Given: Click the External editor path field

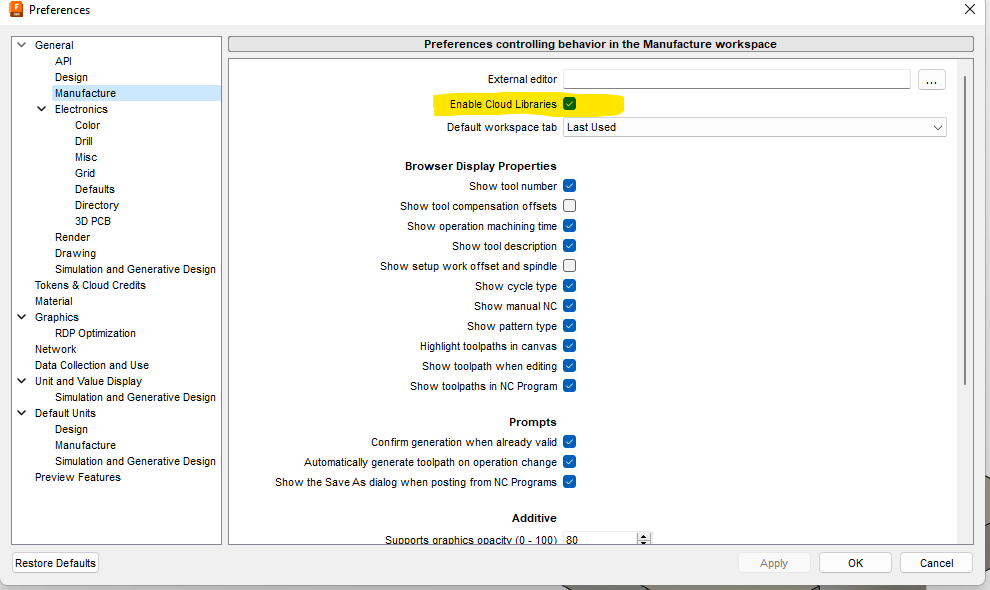Looking at the screenshot, I should pyautogui.click(x=736, y=79).
